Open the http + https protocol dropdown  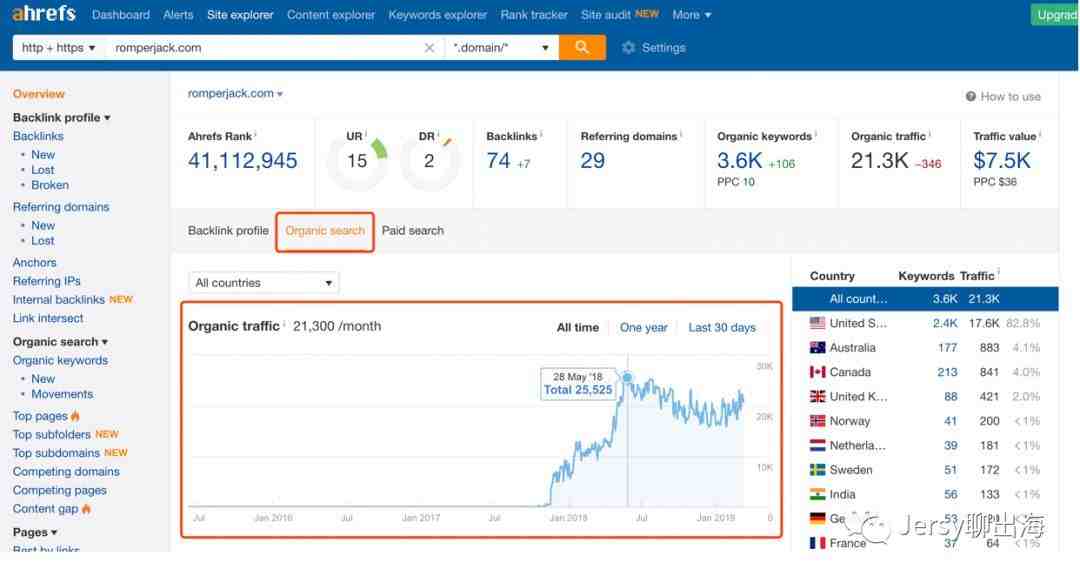click(59, 48)
